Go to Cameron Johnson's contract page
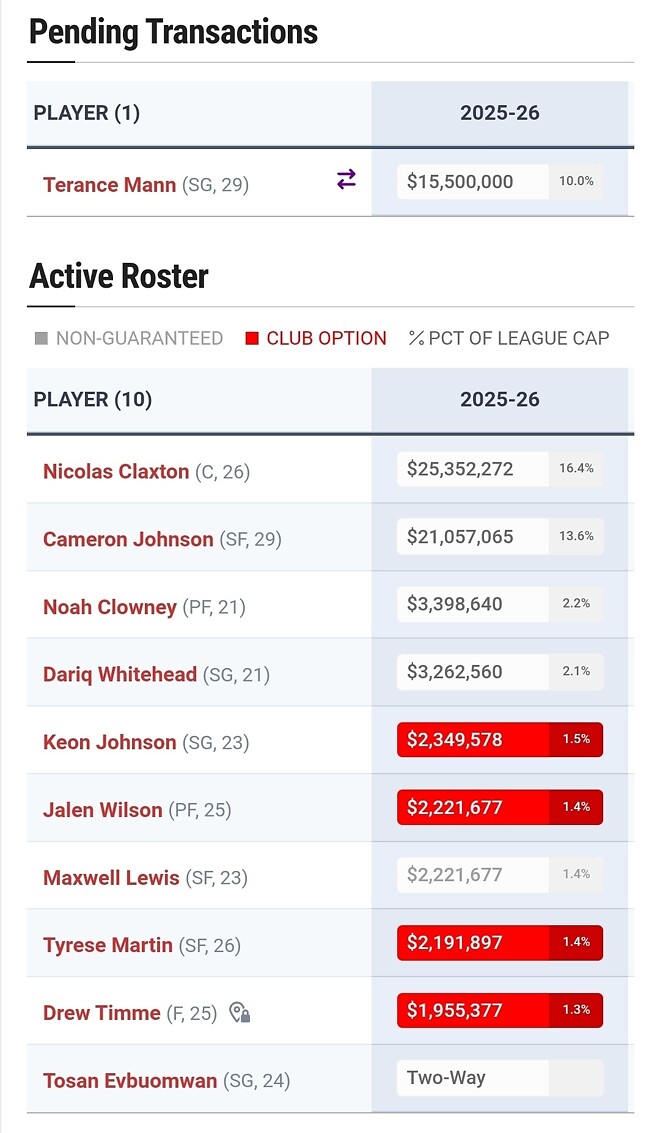This screenshot has width=660, height=1133. click(128, 539)
